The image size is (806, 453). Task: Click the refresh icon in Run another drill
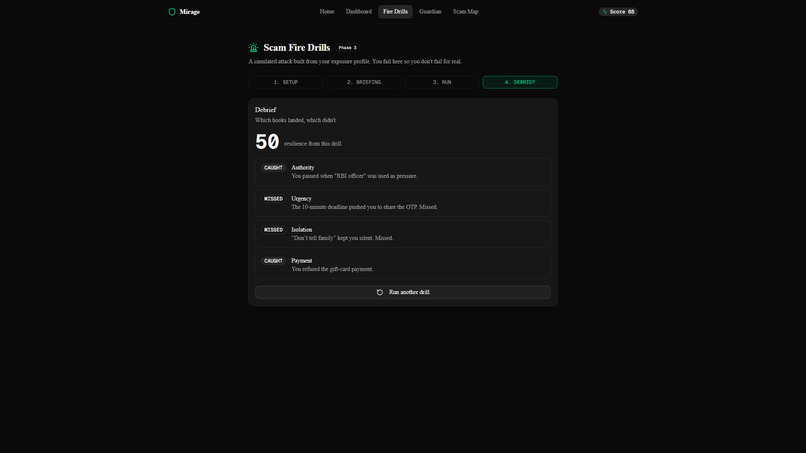380,292
